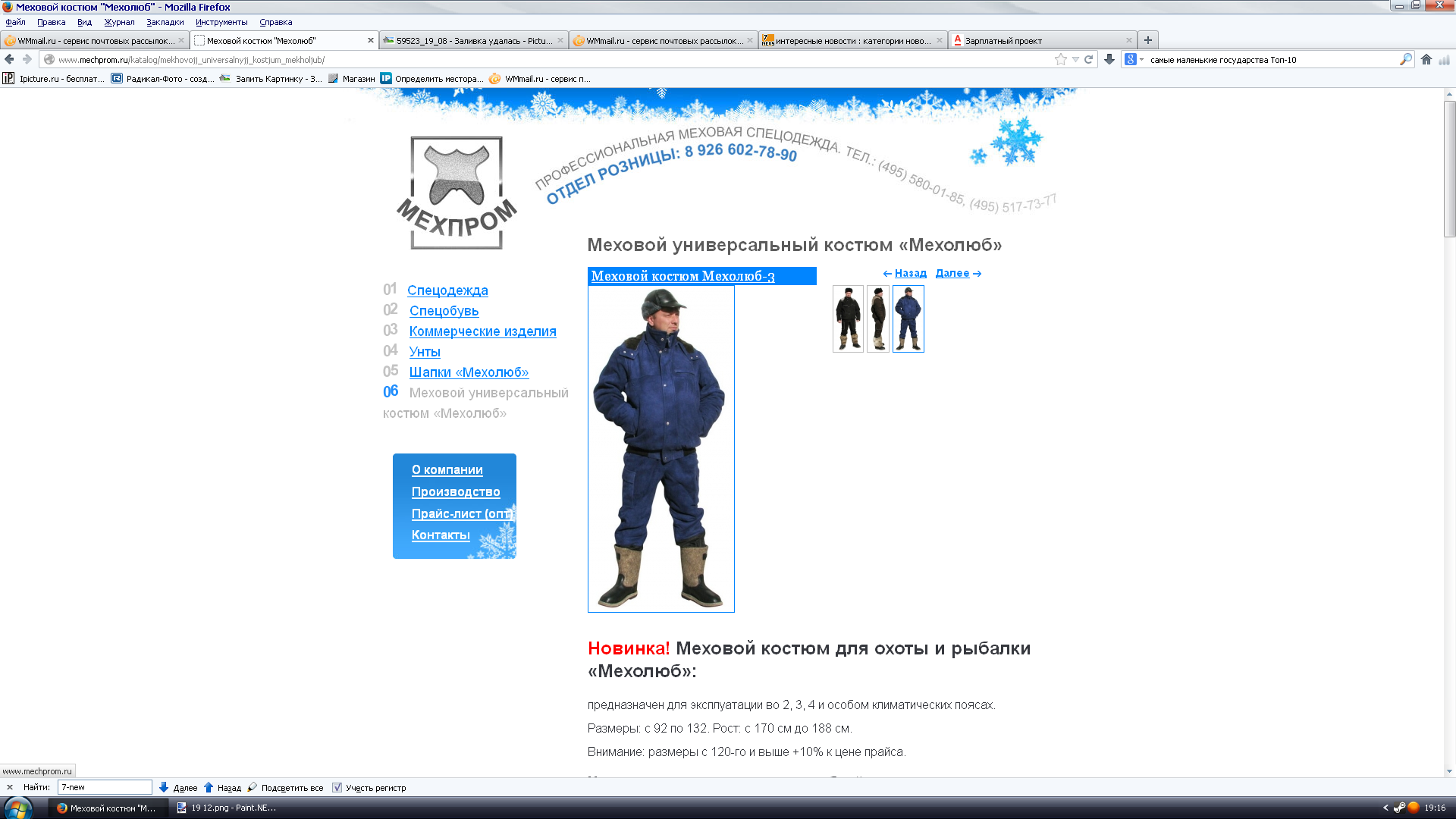Click the browser Back arrow button

click(x=9, y=59)
